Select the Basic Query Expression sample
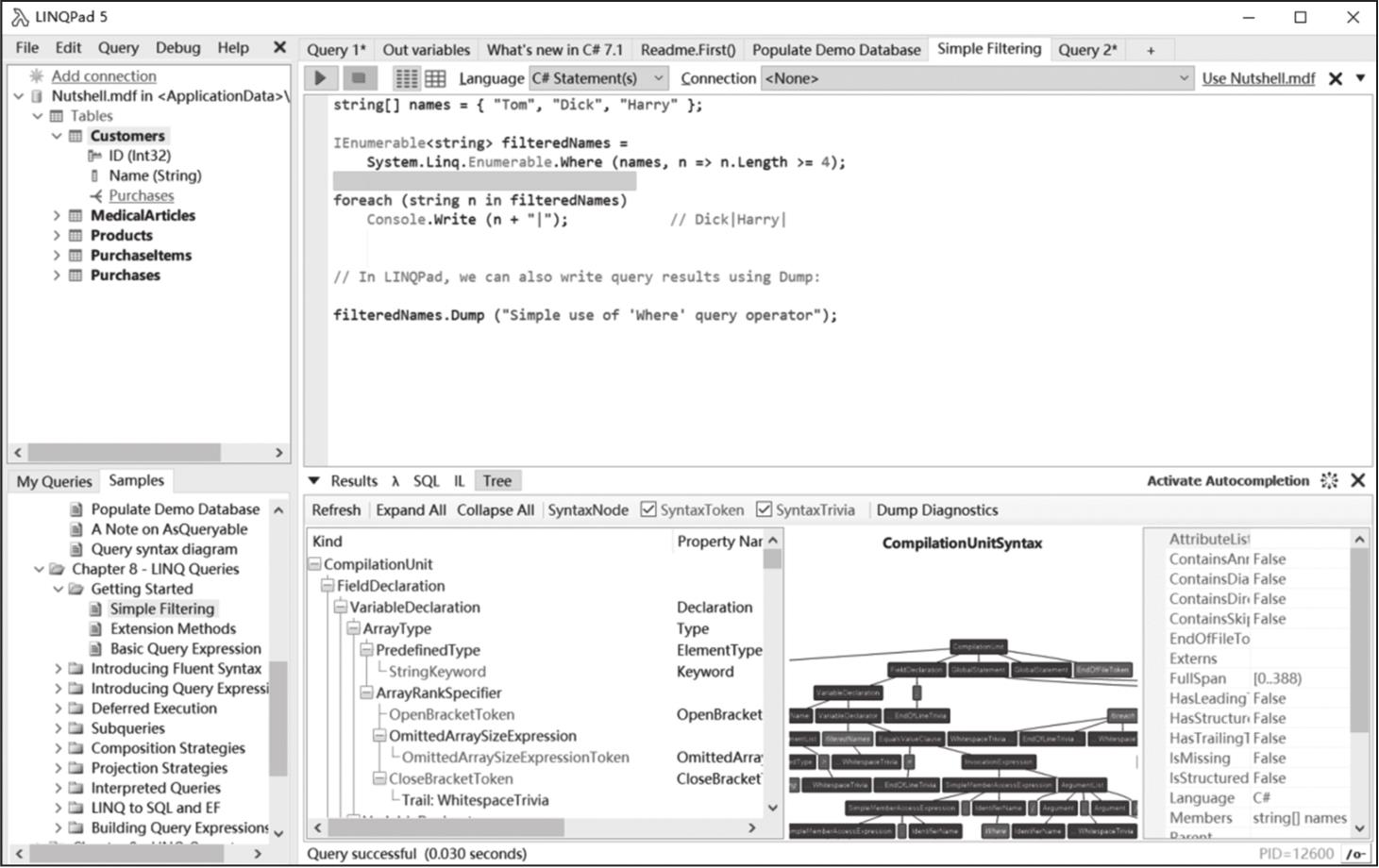Screen dimensions: 1379x868 click(x=185, y=648)
